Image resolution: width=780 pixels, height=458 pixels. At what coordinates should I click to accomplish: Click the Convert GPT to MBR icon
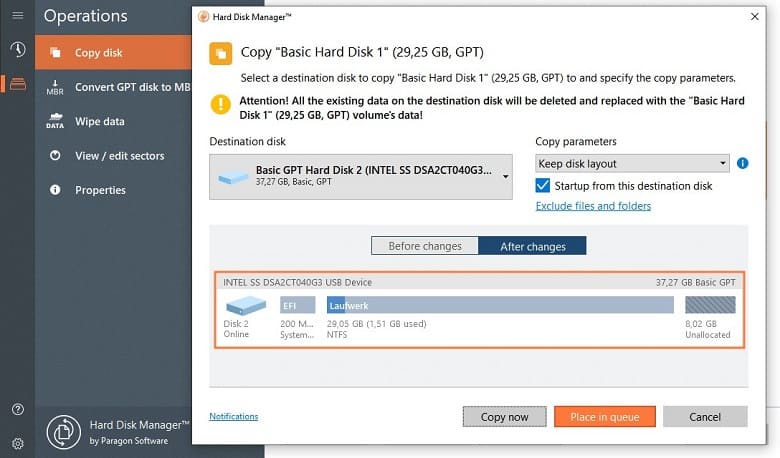point(55,87)
